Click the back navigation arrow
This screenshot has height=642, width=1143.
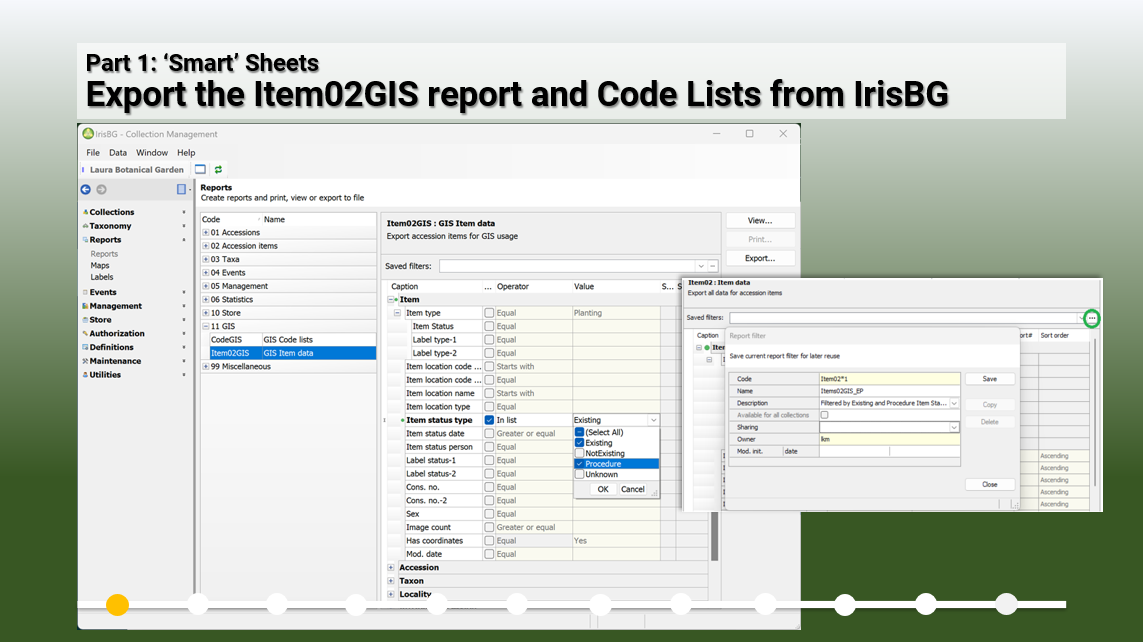85,188
